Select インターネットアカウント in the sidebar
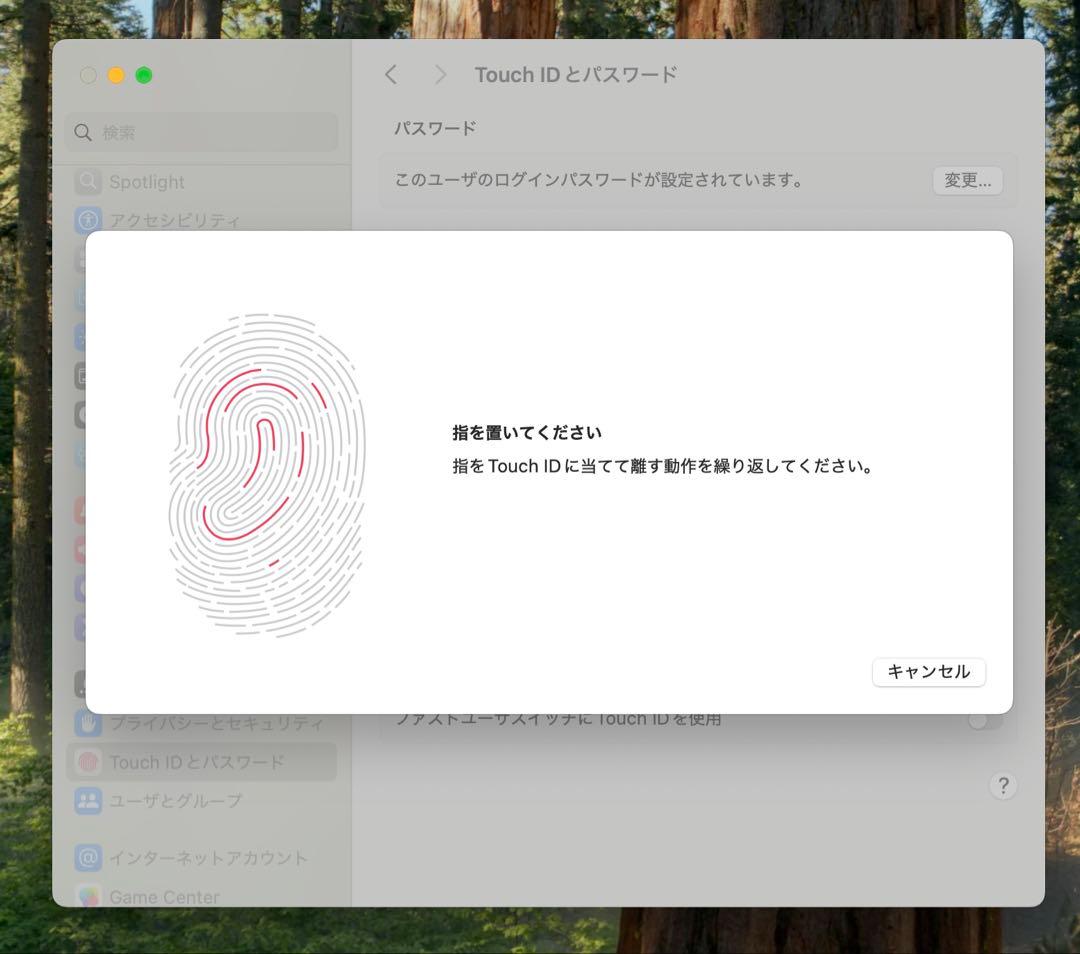Viewport: 1080px width, 954px height. point(208,857)
